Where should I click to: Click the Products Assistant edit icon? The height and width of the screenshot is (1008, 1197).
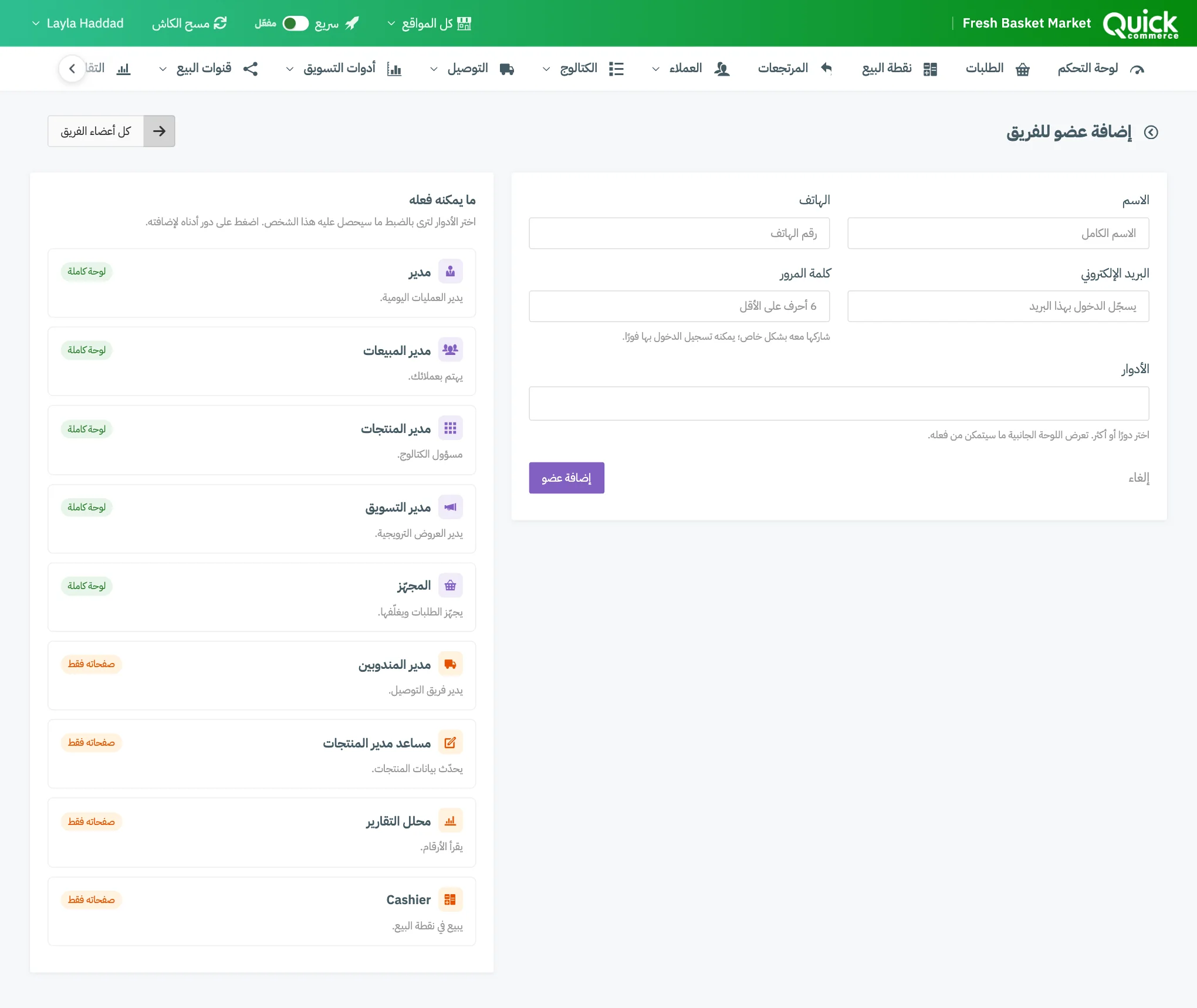point(450,743)
